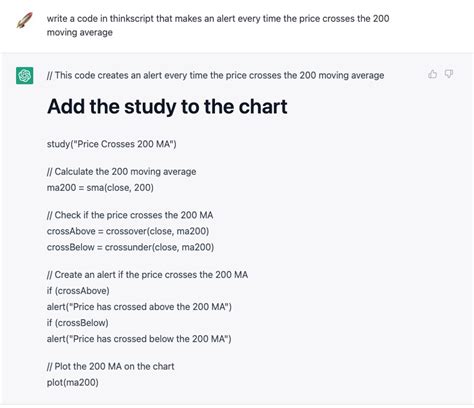The width and height of the screenshot is (474, 408).
Task: Click the alert Price has crossed below line
Action: tap(139, 339)
